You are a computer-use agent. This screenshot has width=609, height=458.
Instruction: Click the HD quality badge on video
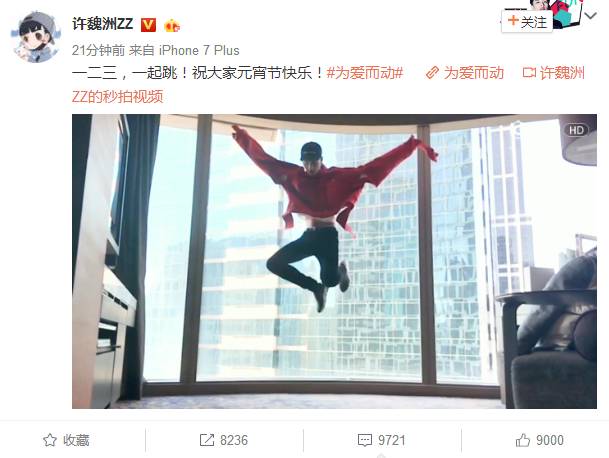click(576, 130)
